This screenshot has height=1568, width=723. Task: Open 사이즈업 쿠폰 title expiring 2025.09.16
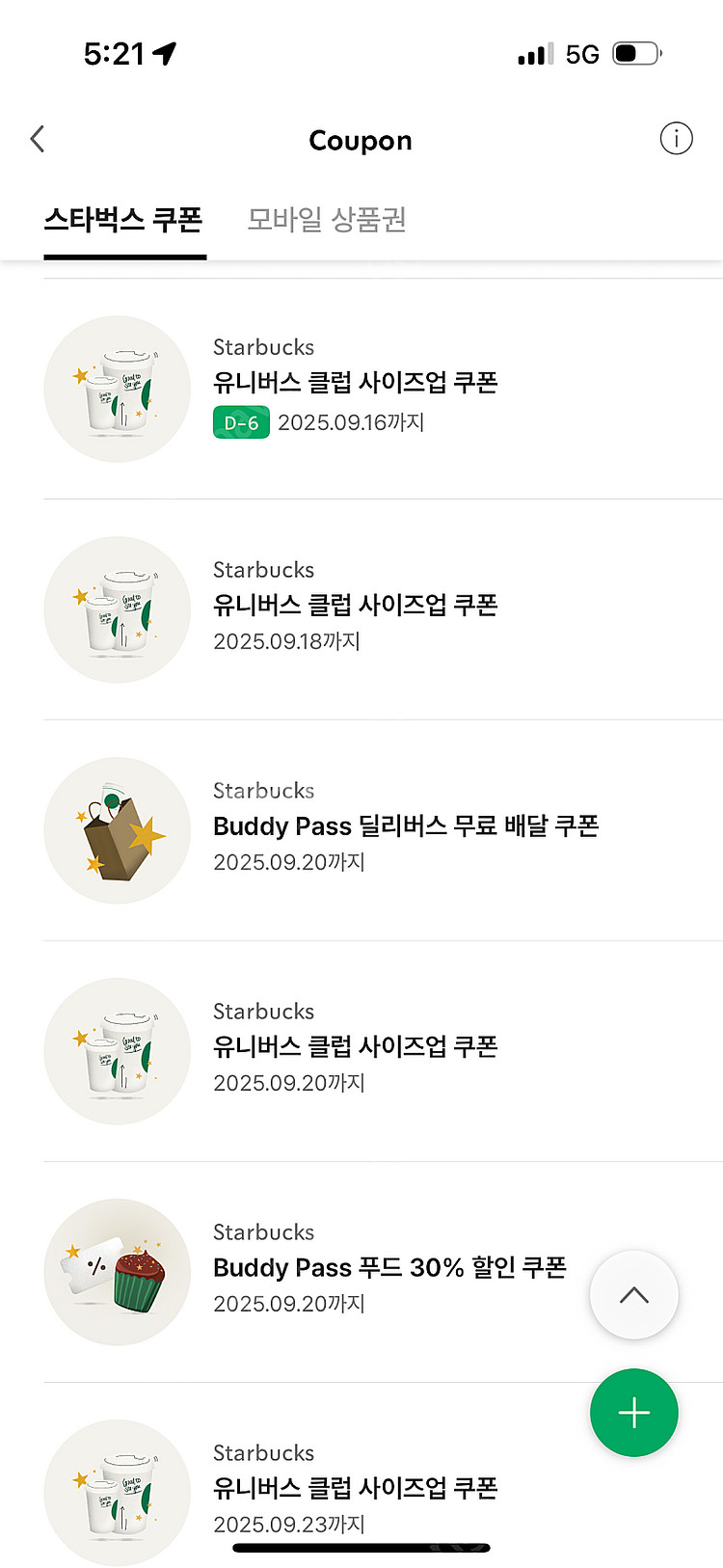point(355,383)
